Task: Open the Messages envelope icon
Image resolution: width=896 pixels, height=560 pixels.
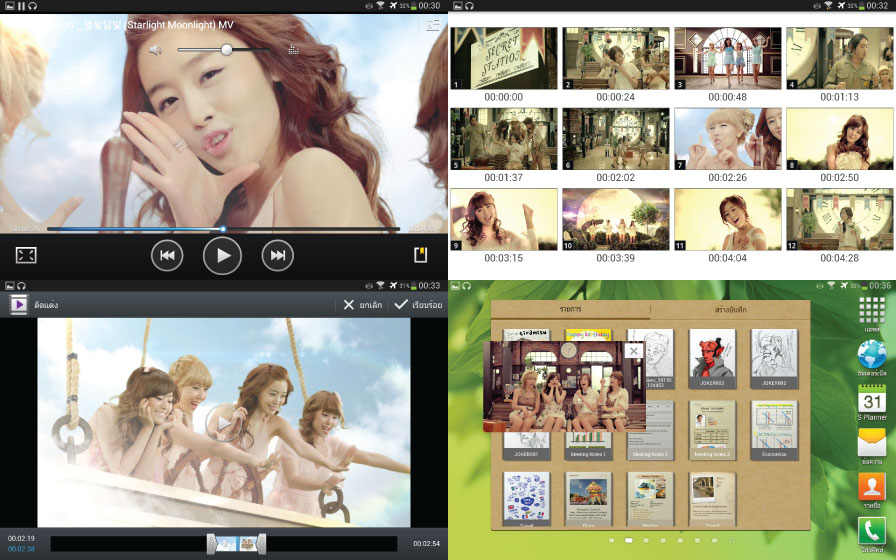Action: pos(872,442)
